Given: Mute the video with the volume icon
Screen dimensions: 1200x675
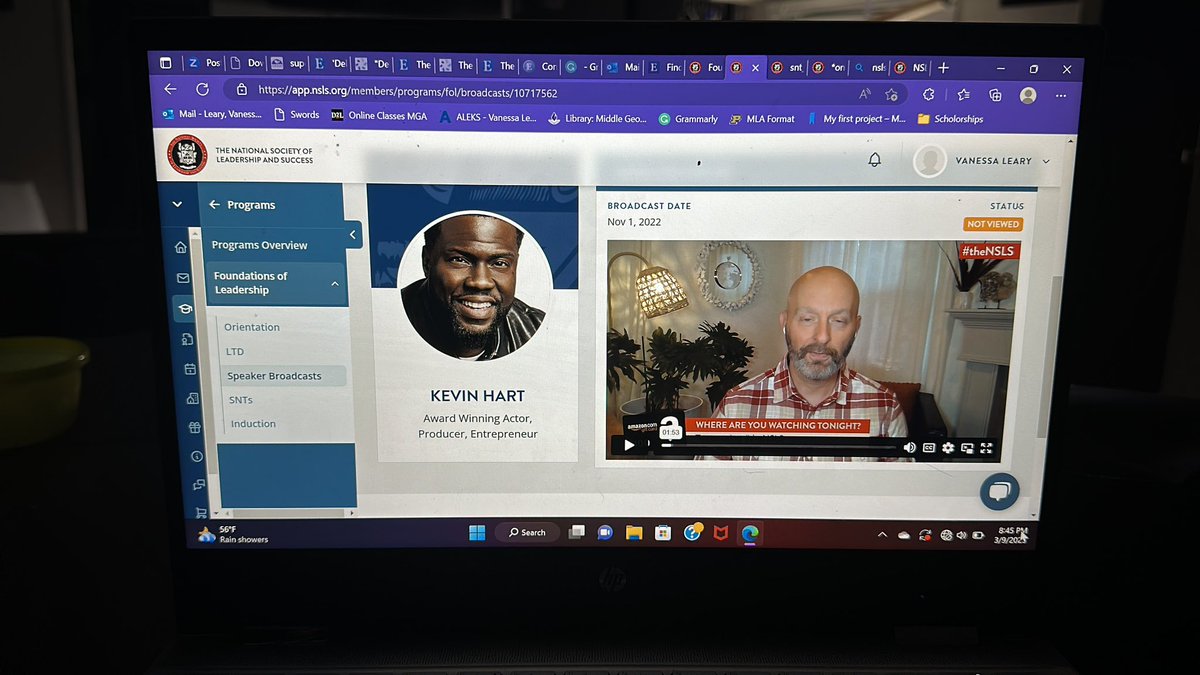Looking at the screenshot, I should pyautogui.click(x=909, y=448).
